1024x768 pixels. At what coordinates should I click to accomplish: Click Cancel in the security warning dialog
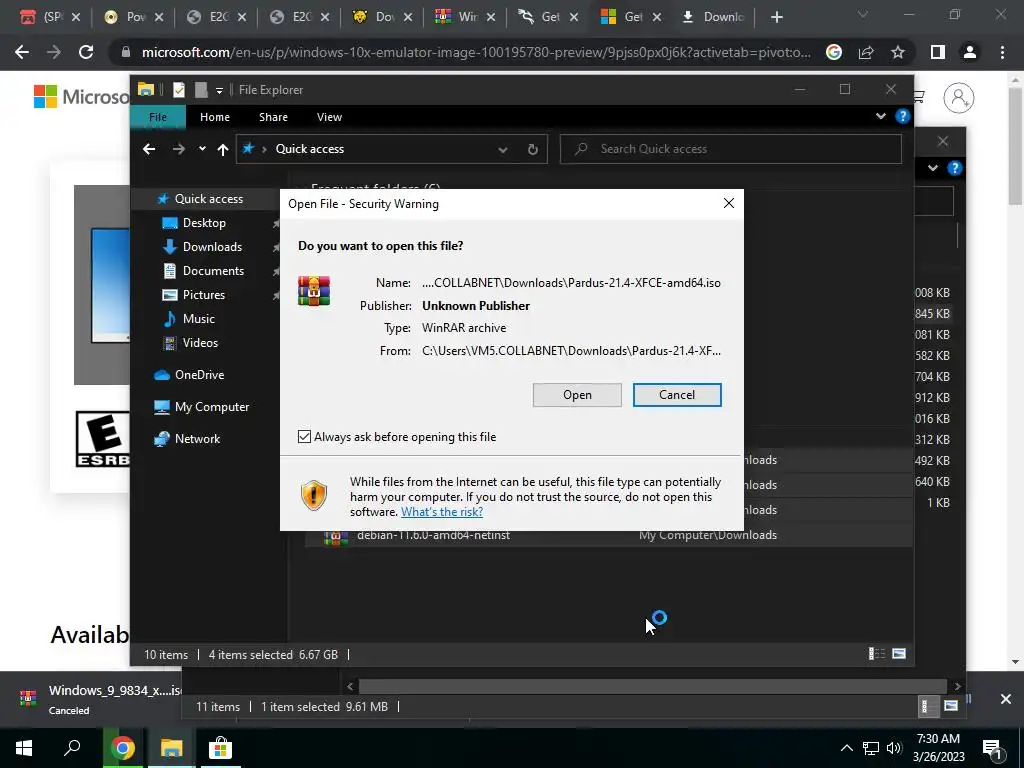677,395
